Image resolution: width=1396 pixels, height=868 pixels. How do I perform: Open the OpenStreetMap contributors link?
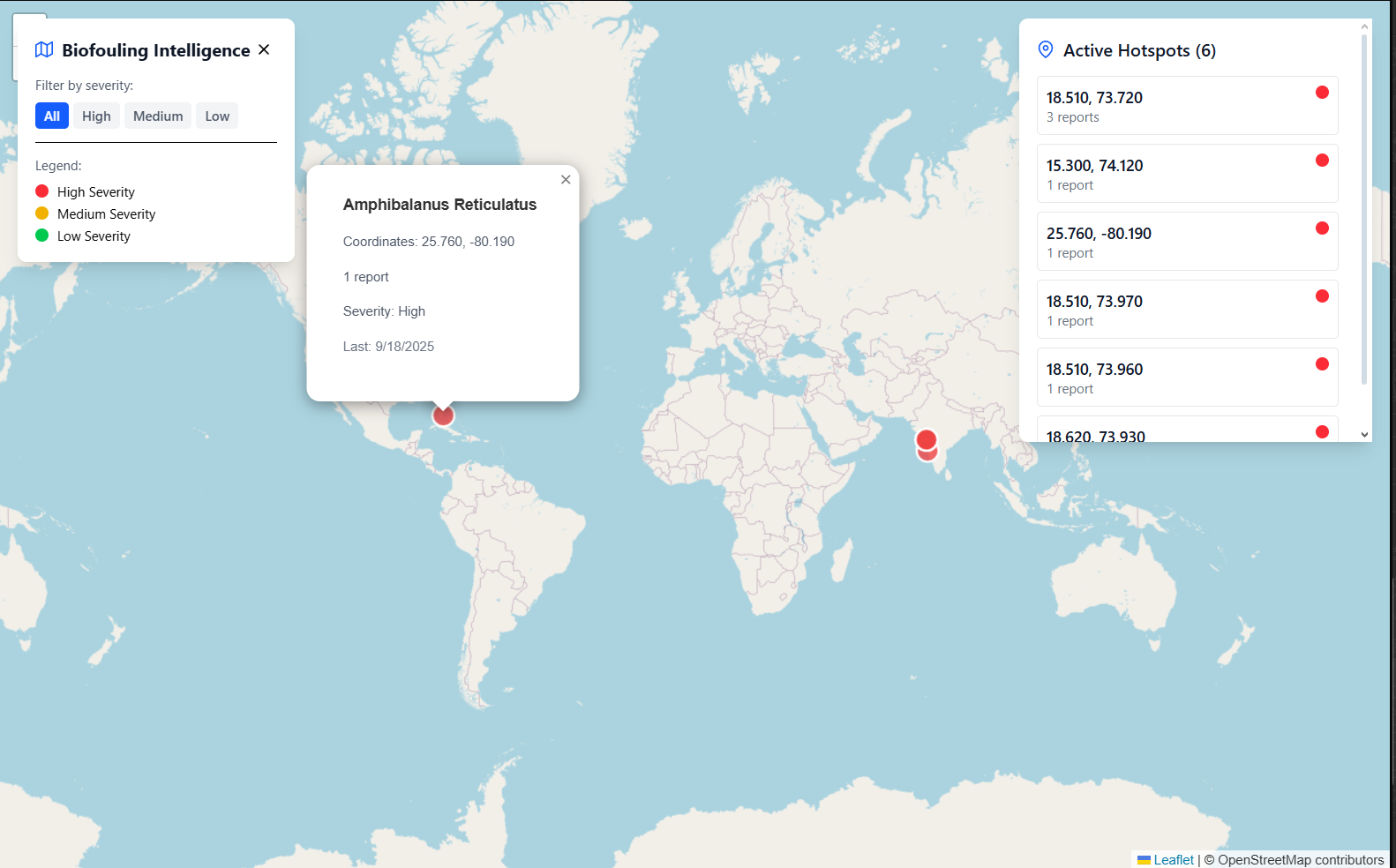click(1301, 860)
